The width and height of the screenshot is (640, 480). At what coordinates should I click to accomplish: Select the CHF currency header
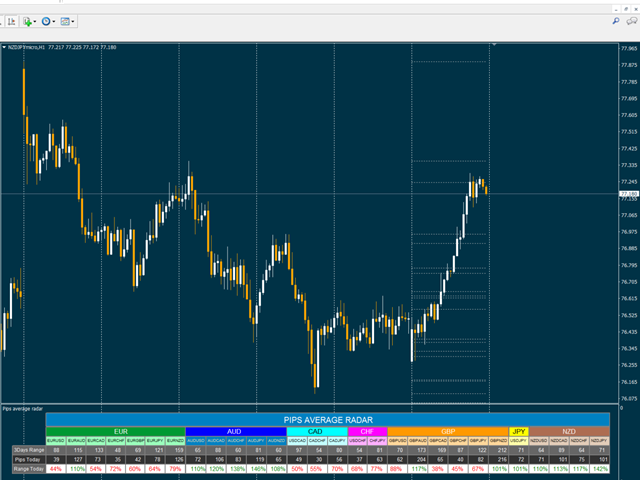(x=367, y=431)
